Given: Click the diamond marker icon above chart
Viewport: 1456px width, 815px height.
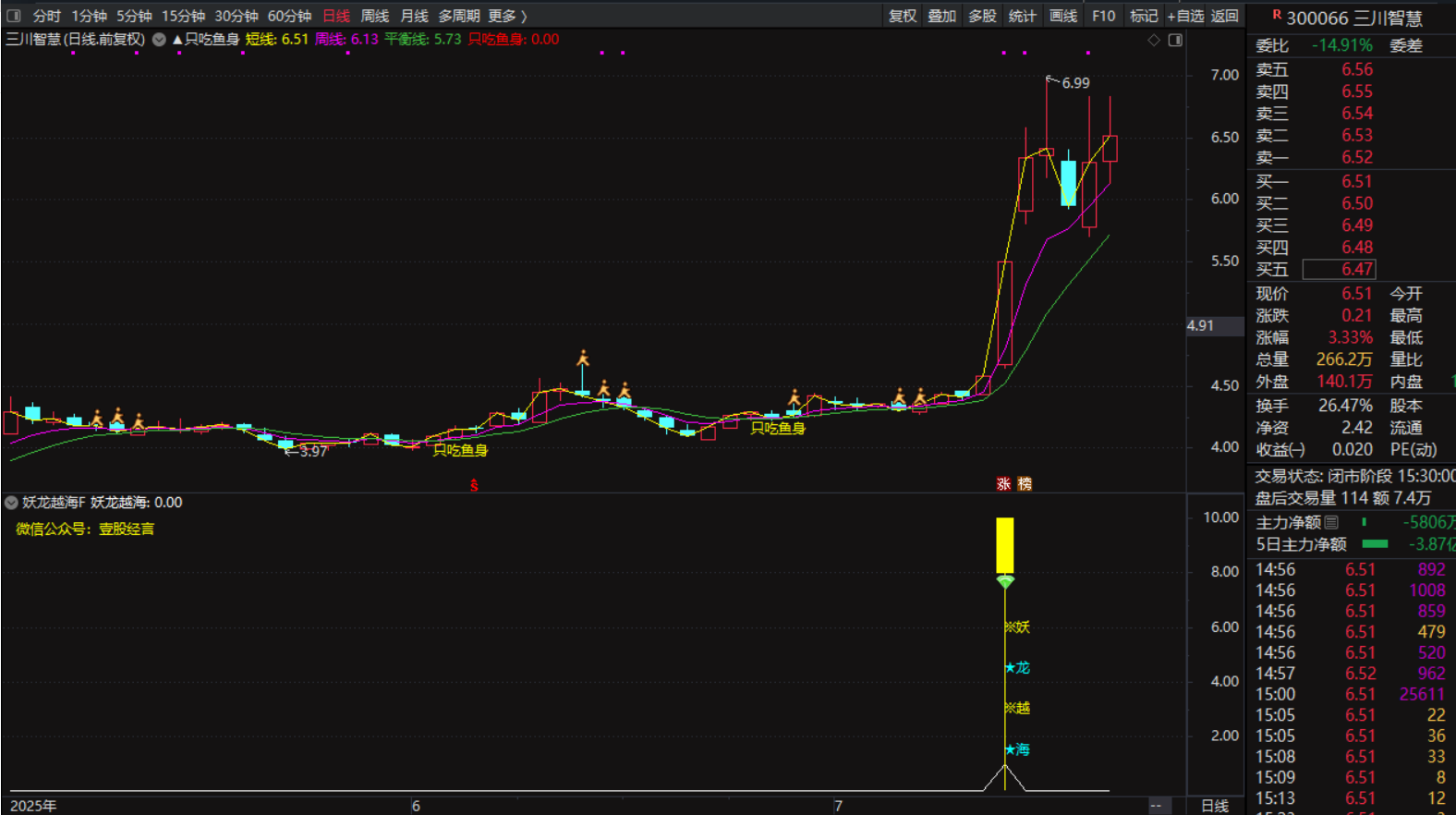Looking at the screenshot, I should click(x=1153, y=40).
